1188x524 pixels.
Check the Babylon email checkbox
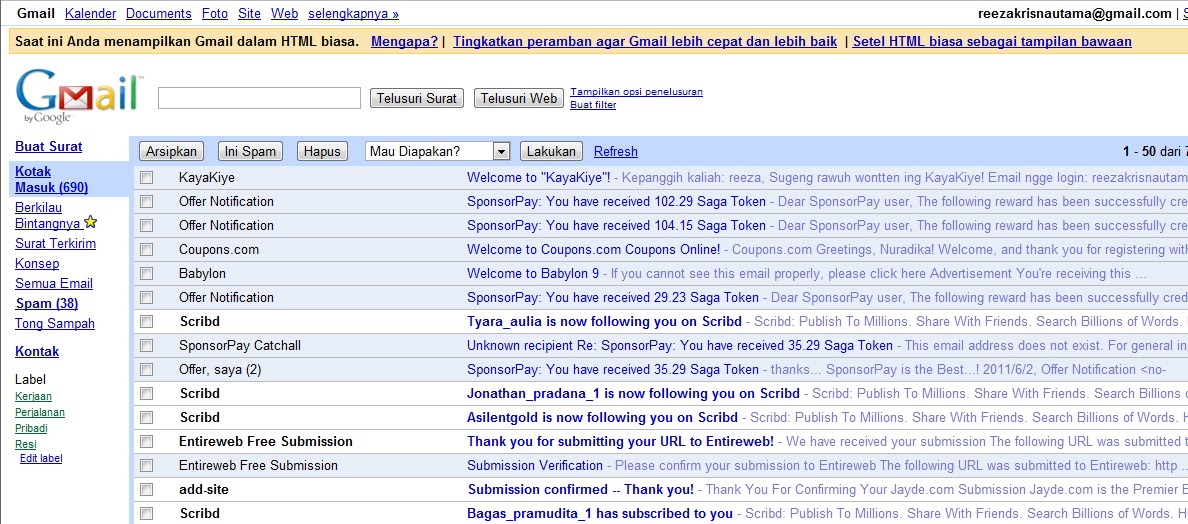point(146,273)
